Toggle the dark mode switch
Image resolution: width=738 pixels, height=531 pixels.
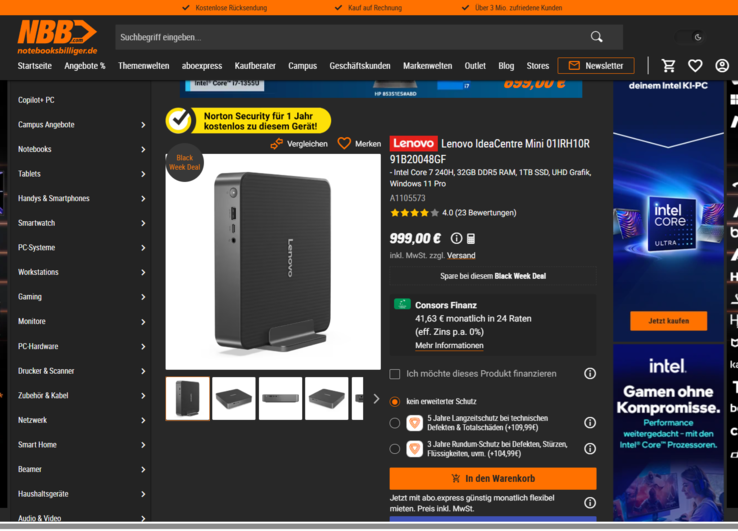[x=690, y=37]
